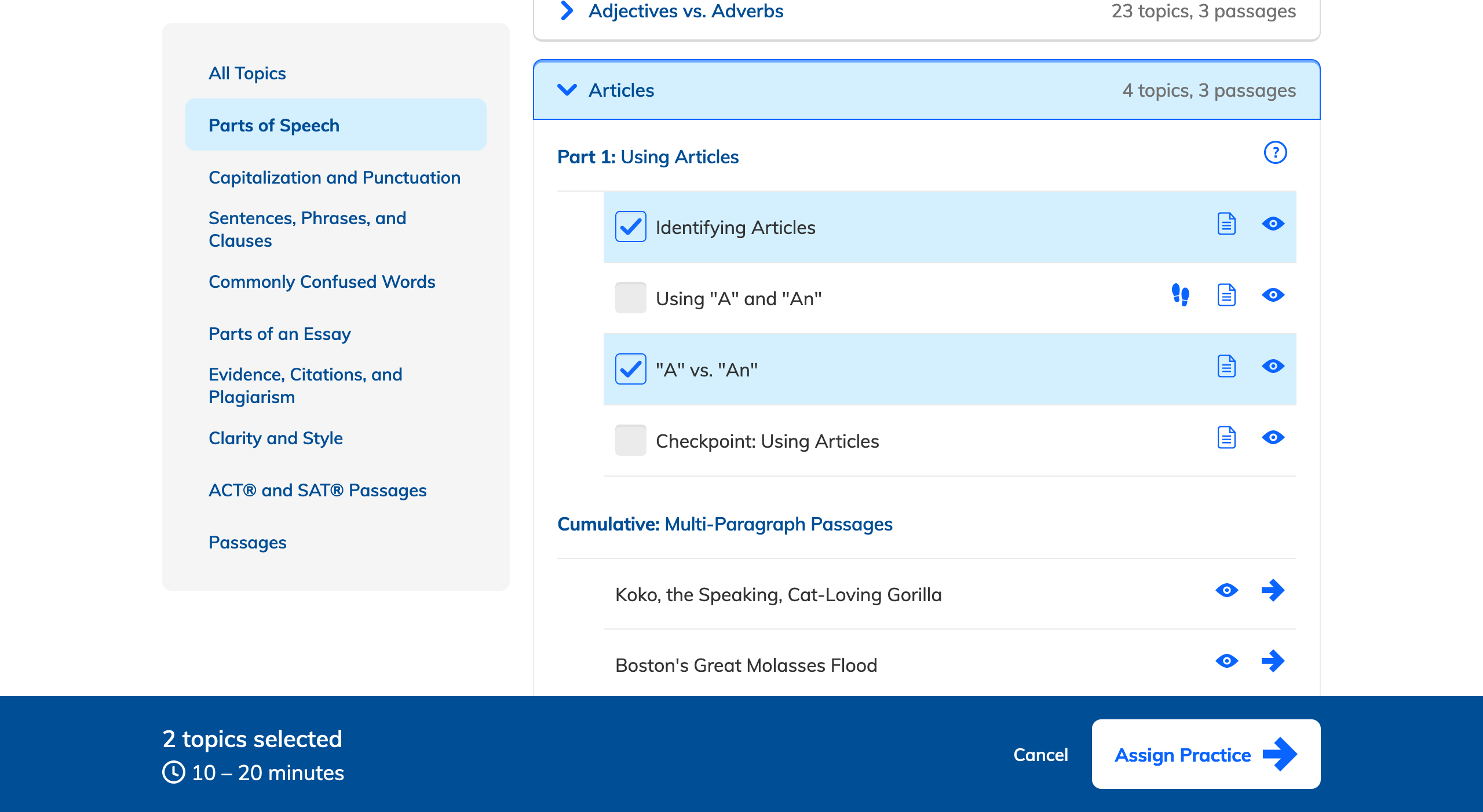Open document icon for "A" vs. "An"

coord(1226,367)
